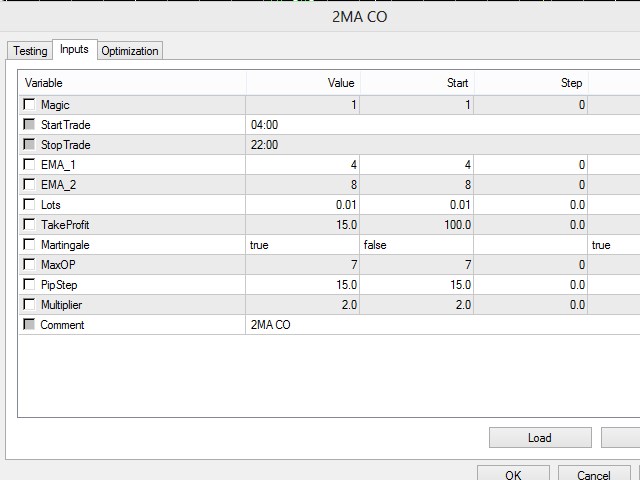Select the Lots start cell 0.01
This screenshot has height=480, width=640.
(x=417, y=205)
